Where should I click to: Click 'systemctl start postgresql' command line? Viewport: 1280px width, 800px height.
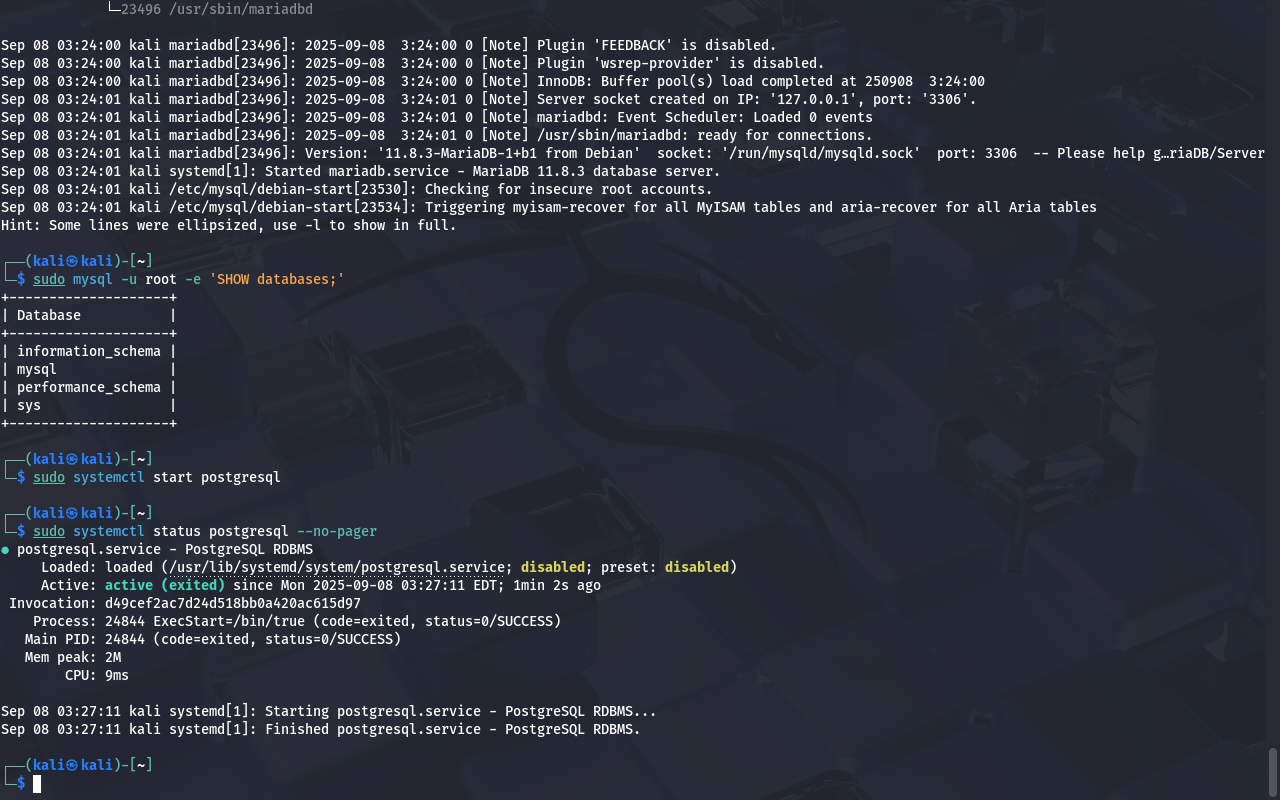click(157, 477)
